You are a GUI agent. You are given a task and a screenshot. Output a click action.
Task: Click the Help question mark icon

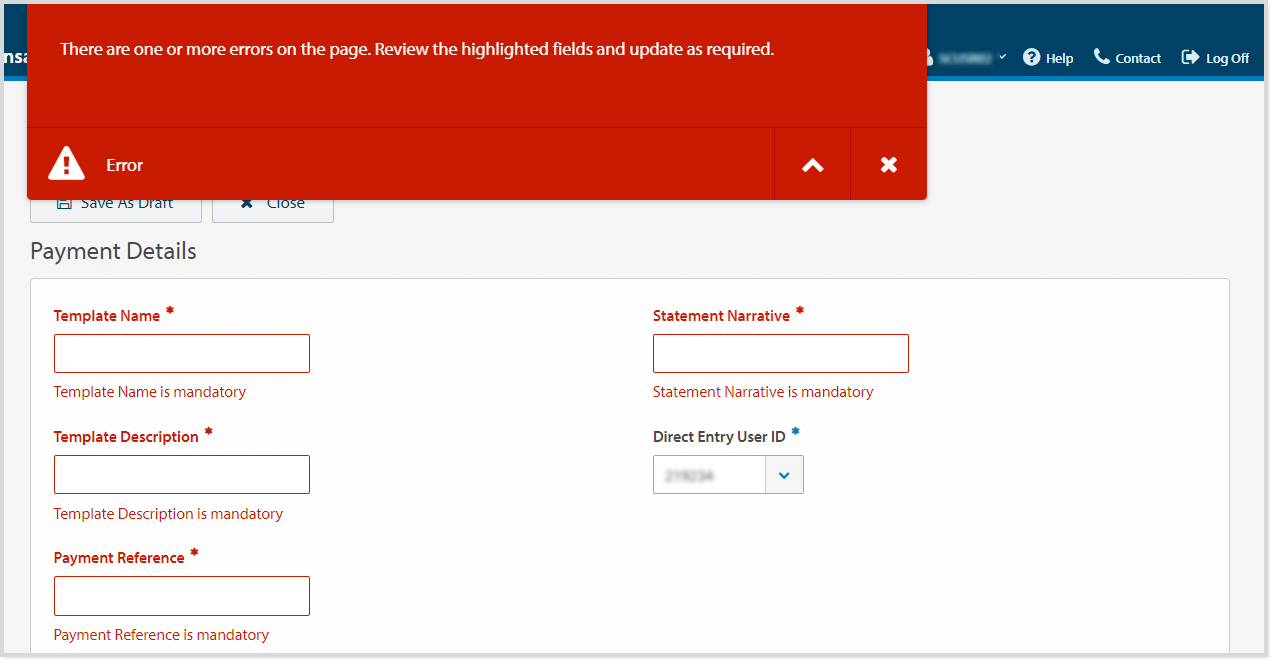pyautogui.click(x=1032, y=57)
